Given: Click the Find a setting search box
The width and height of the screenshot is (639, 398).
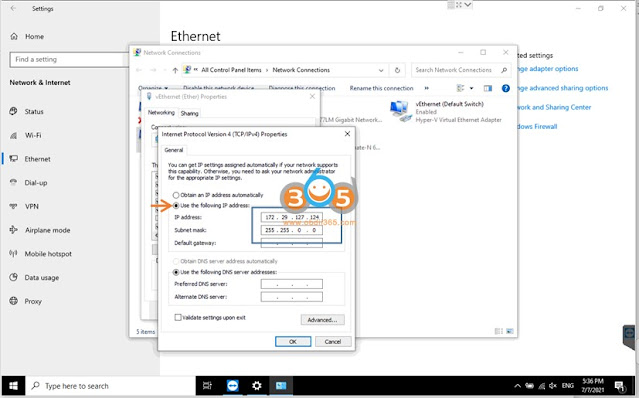Looking at the screenshot, I should click(69, 59).
